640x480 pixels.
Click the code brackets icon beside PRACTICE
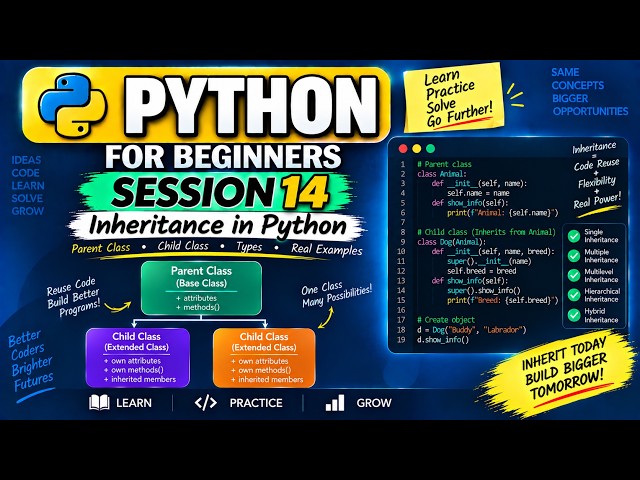206,402
